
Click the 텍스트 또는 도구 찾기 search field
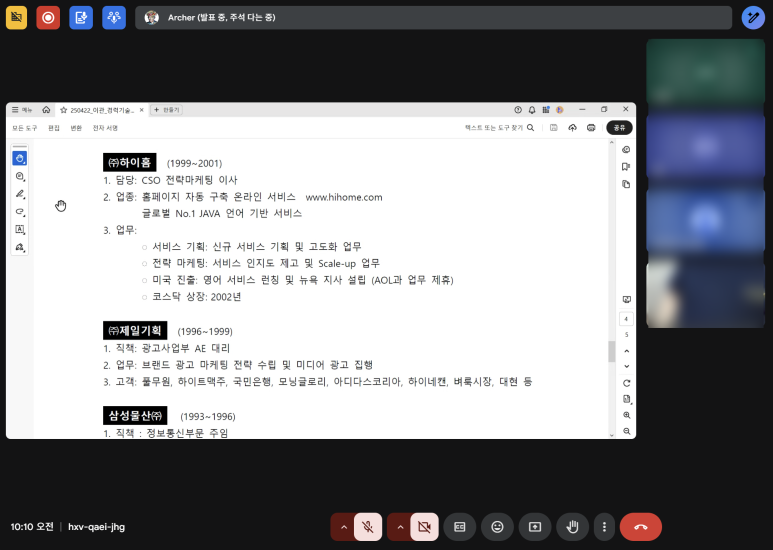pyautogui.click(x=499, y=128)
